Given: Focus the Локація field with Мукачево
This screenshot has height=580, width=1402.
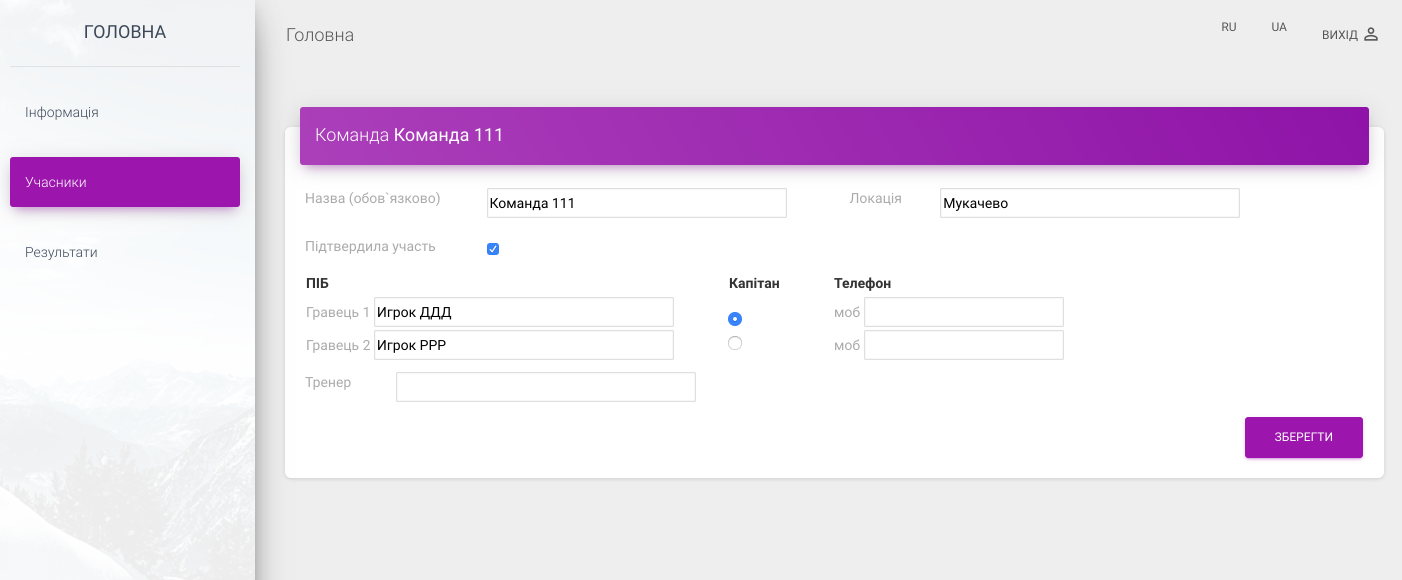Looking at the screenshot, I should click(1090, 203).
